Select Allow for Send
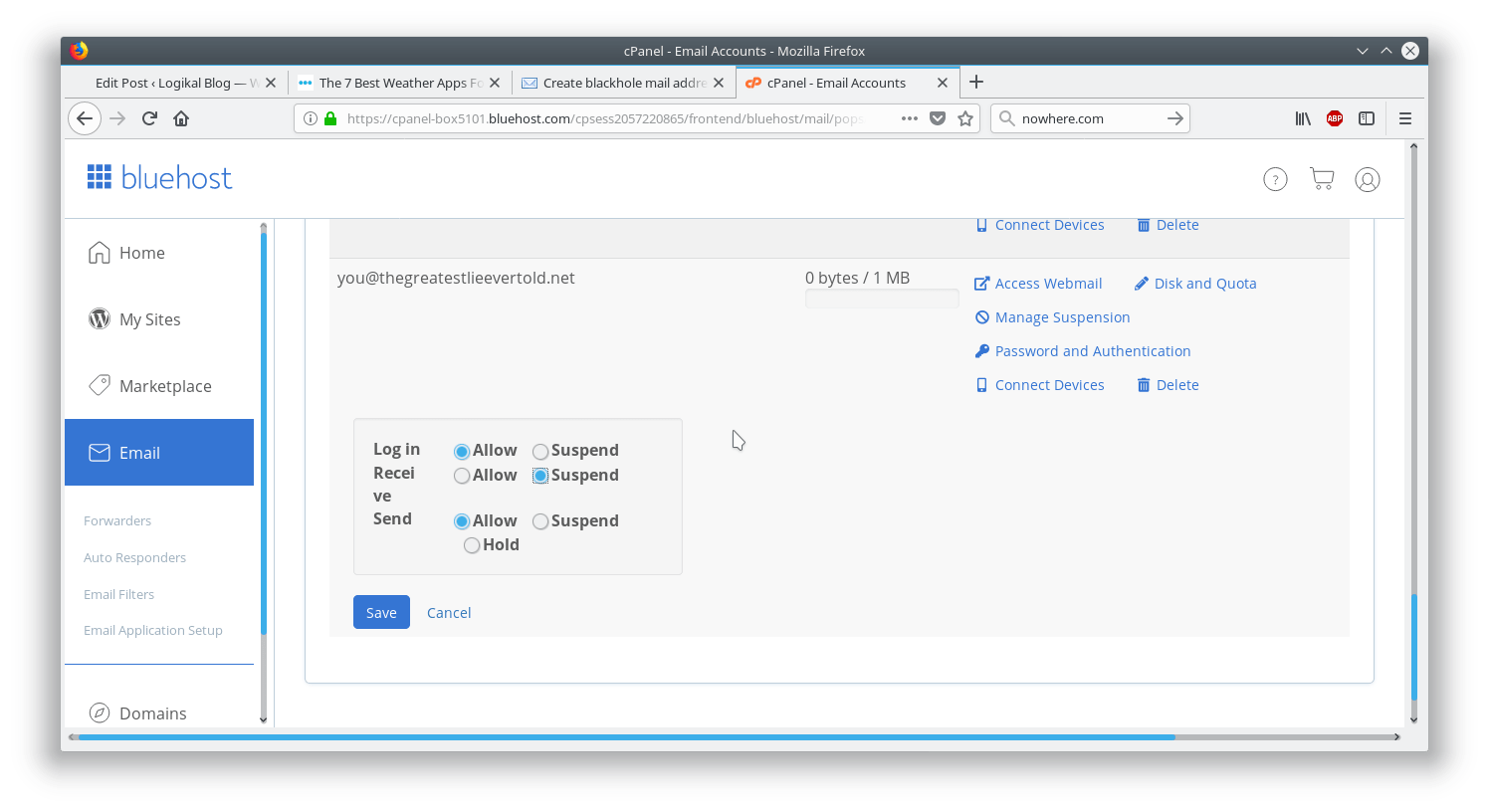Viewport: 1489px width, 812px height. coord(462,521)
